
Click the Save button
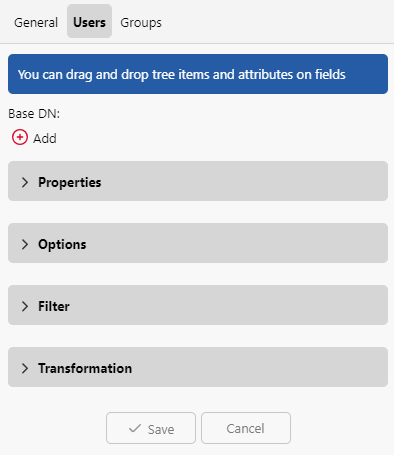151,428
